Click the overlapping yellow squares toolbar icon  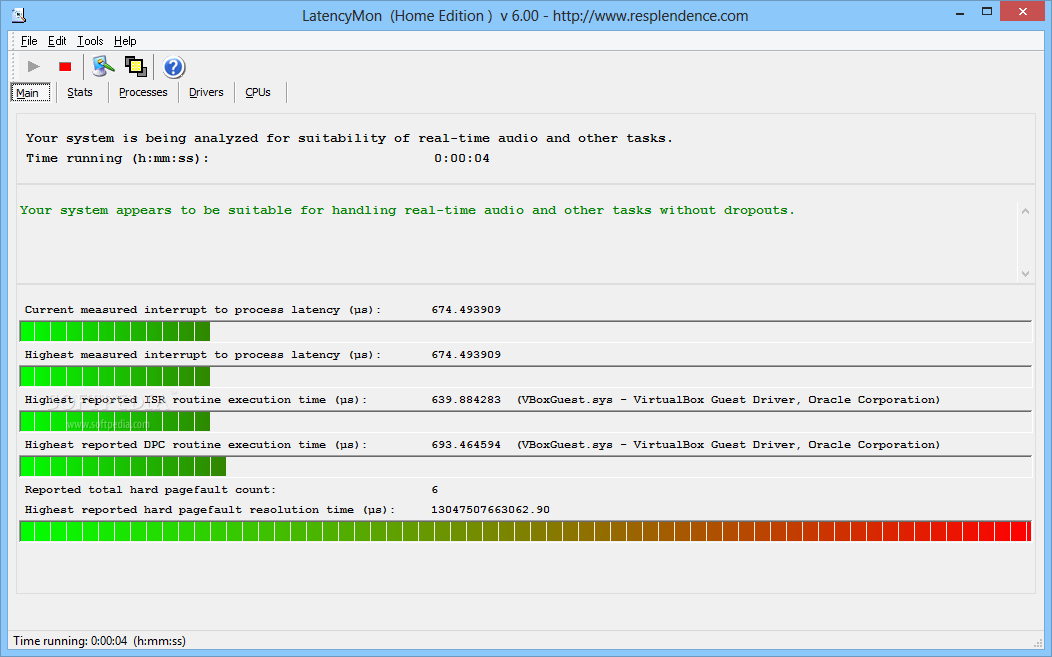(135, 67)
